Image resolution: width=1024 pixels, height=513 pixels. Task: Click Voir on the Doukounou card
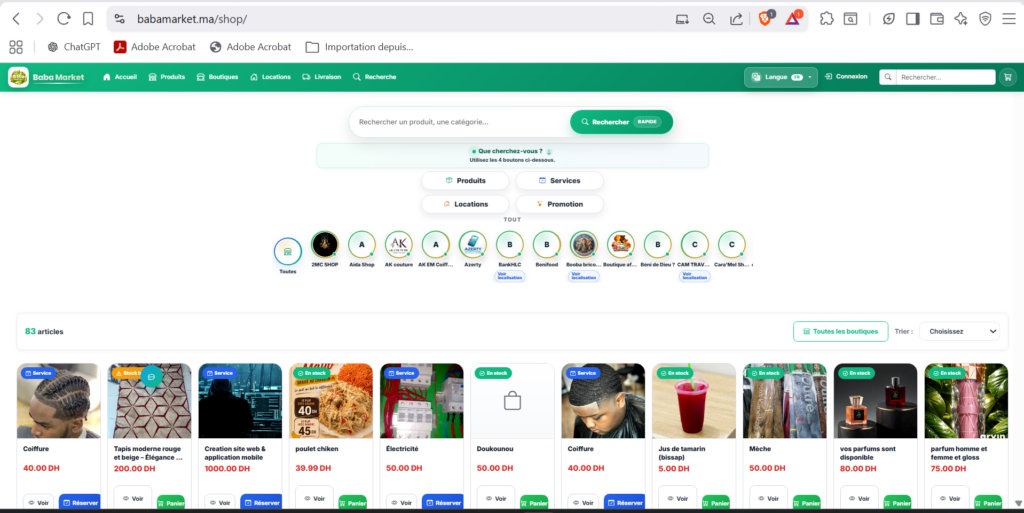(496, 499)
